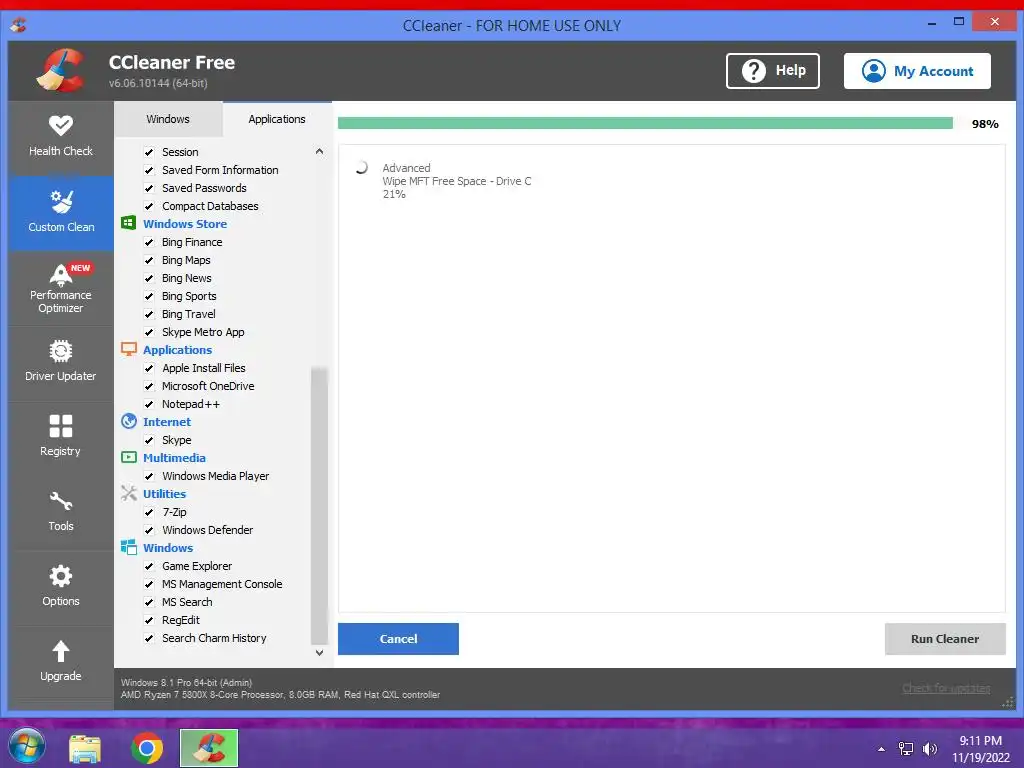Click the Multimedia category heading
This screenshot has height=768, width=1024.
pyautogui.click(x=174, y=458)
